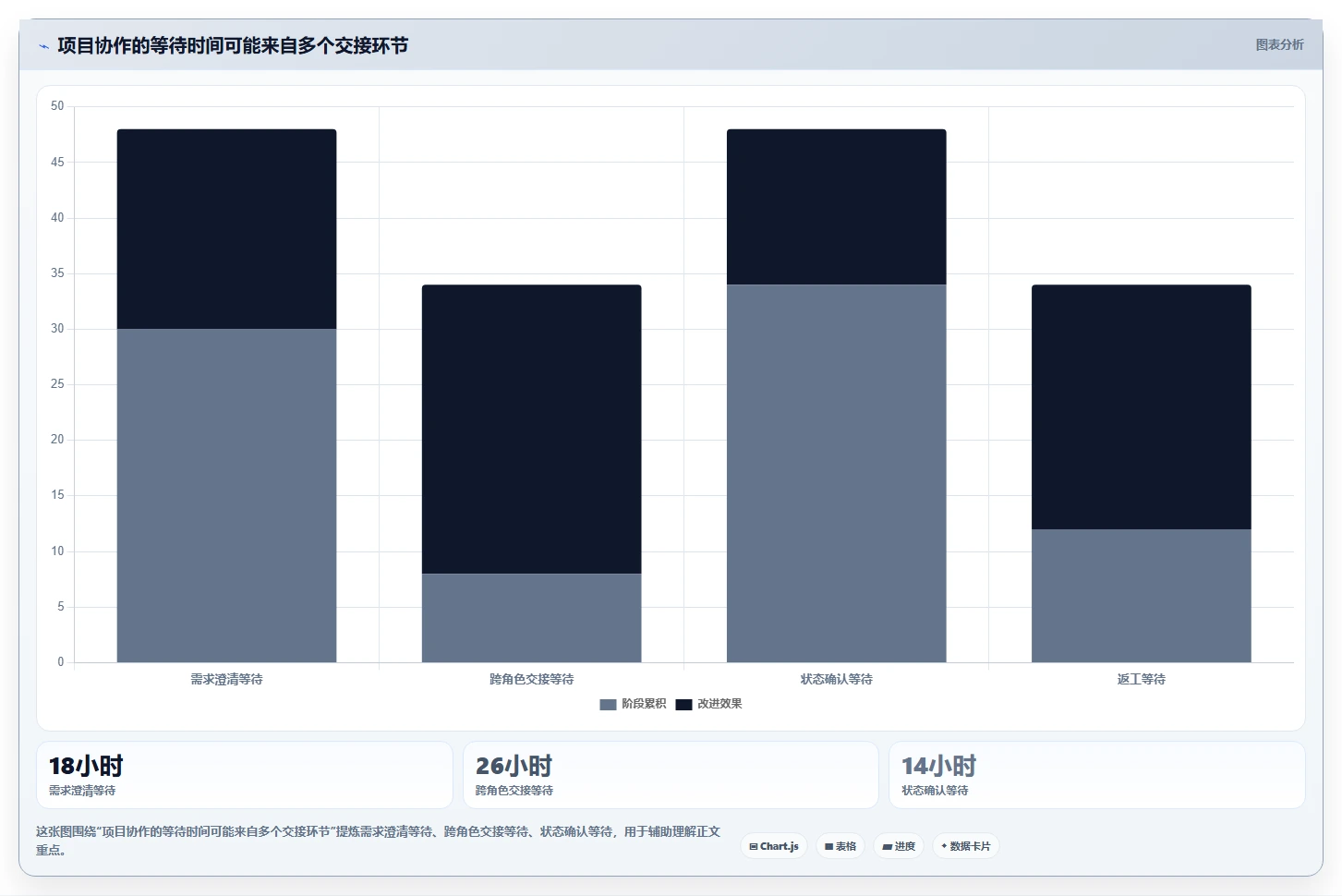
Task: Click the dark bar segment for 返工等待
Action: 1141,406
